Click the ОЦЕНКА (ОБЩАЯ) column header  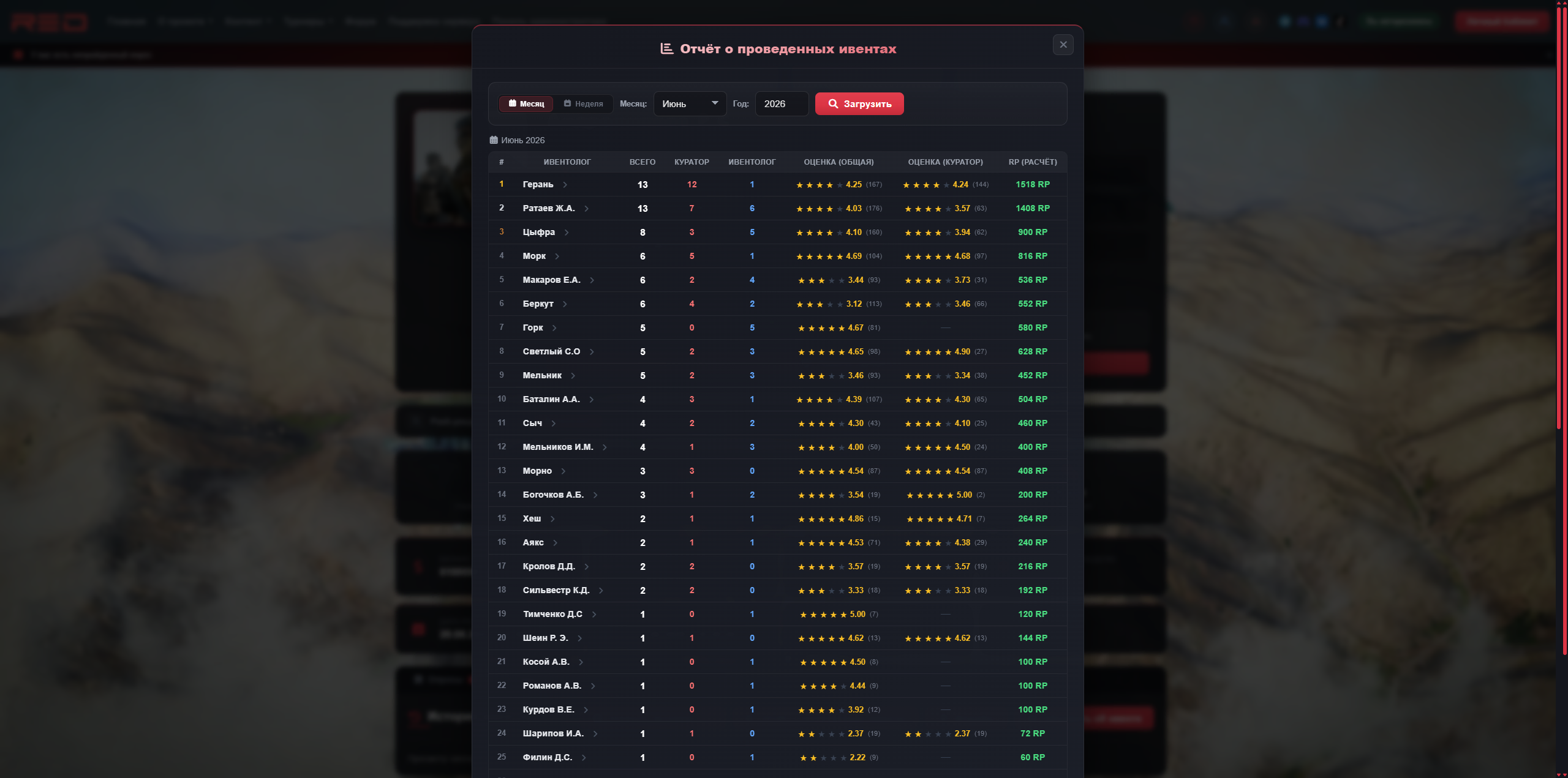click(839, 162)
